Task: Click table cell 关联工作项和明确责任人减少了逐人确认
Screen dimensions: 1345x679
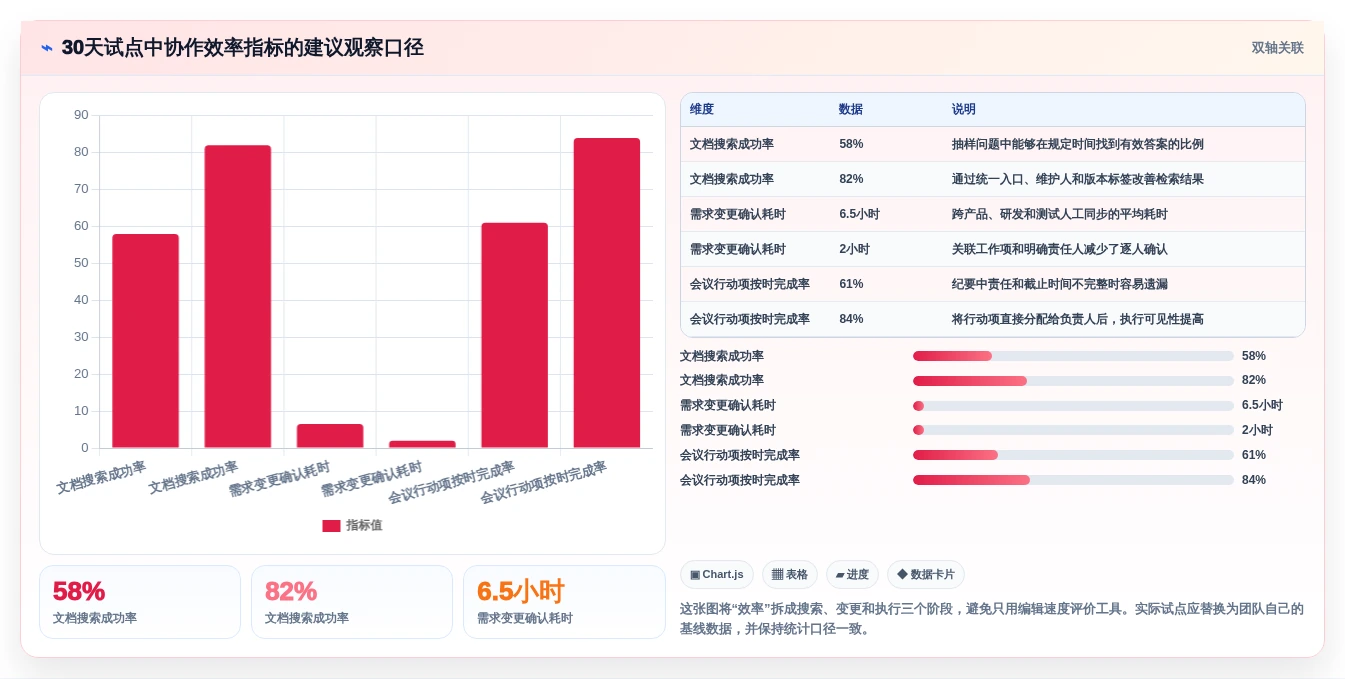Action: click(x=1060, y=249)
